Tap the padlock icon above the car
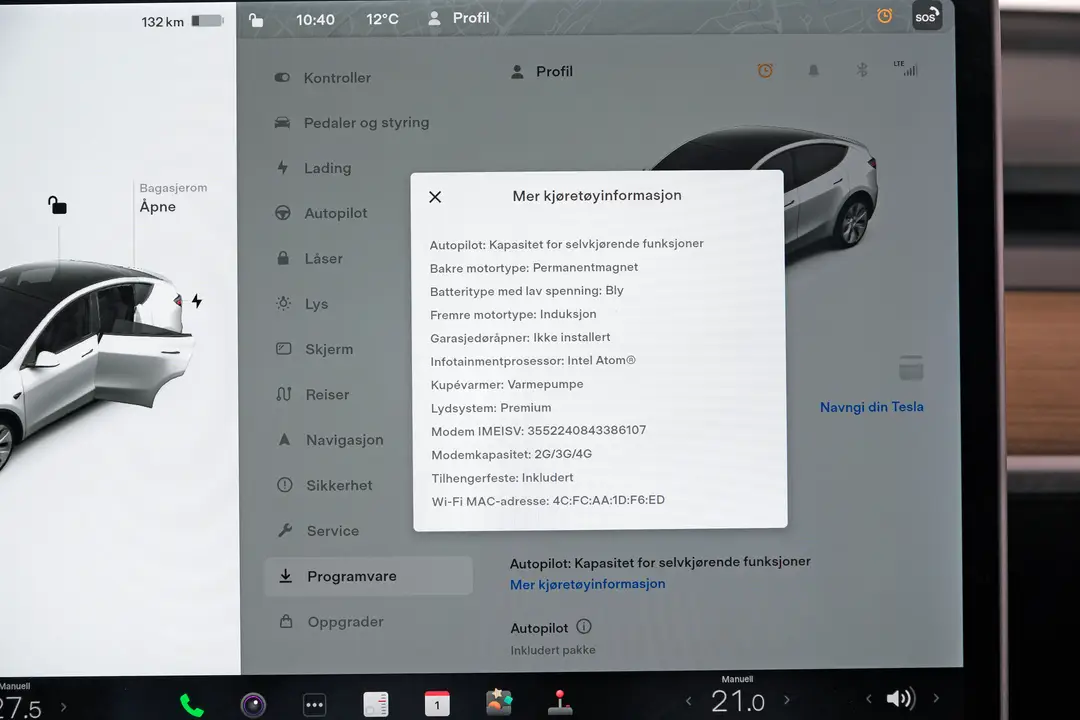This screenshot has height=720, width=1080. pyautogui.click(x=57, y=205)
